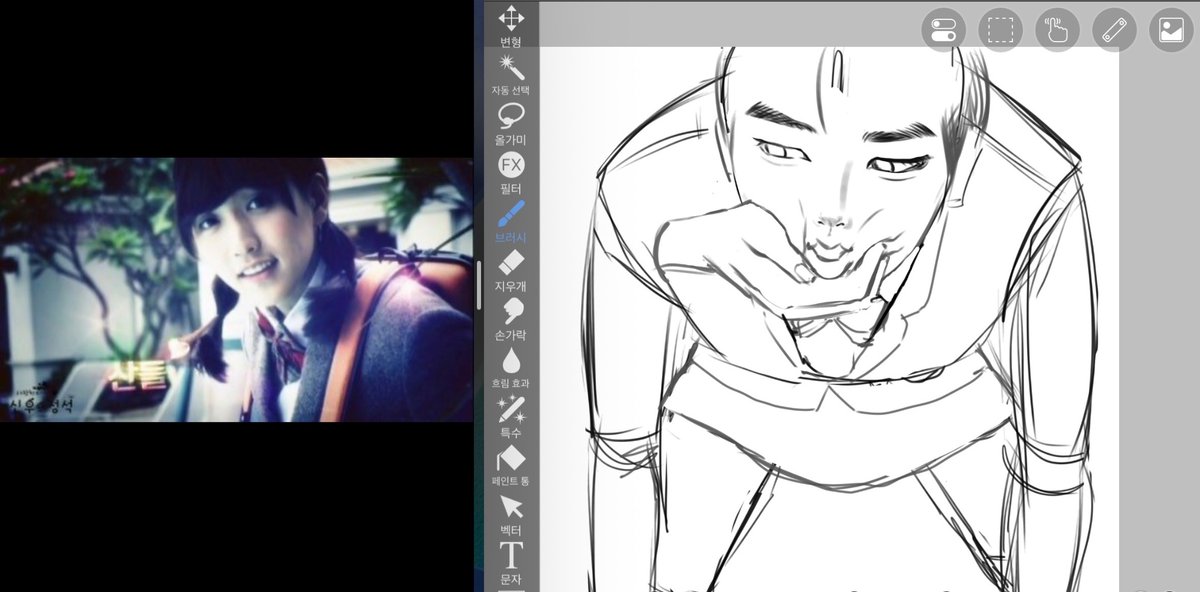The width and height of the screenshot is (1200, 592).
Task: Tap the reference photo in the left app
Action: 236,289
